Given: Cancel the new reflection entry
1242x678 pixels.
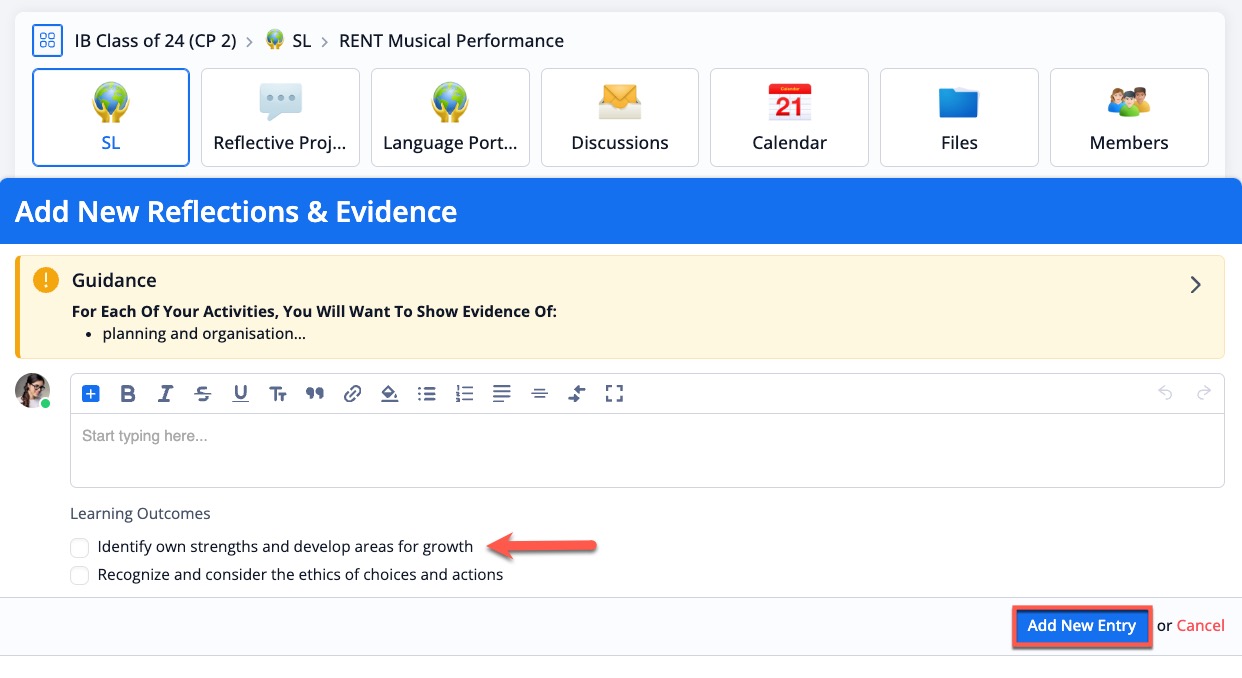Looking at the screenshot, I should click(x=1200, y=626).
